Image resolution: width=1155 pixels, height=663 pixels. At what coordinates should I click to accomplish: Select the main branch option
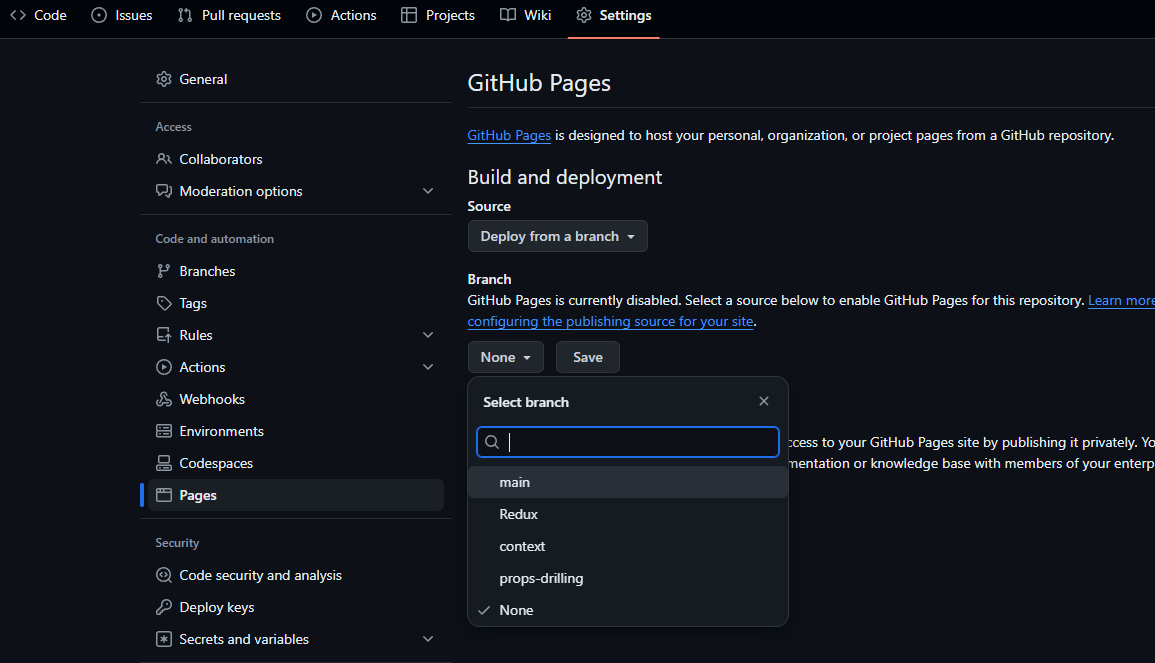pyautogui.click(x=628, y=483)
